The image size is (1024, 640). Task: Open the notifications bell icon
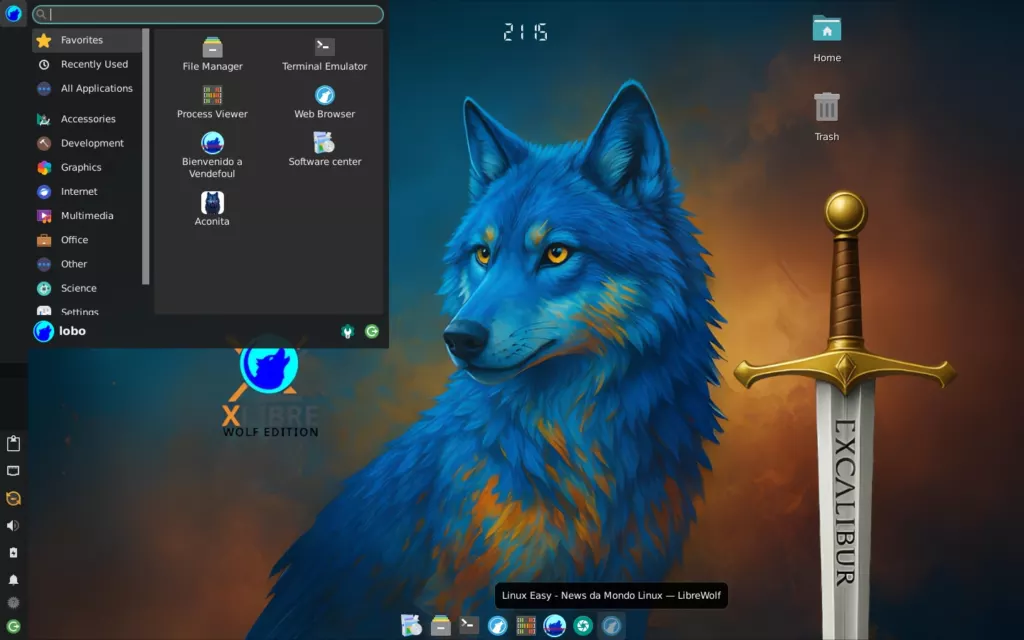tap(13, 580)
